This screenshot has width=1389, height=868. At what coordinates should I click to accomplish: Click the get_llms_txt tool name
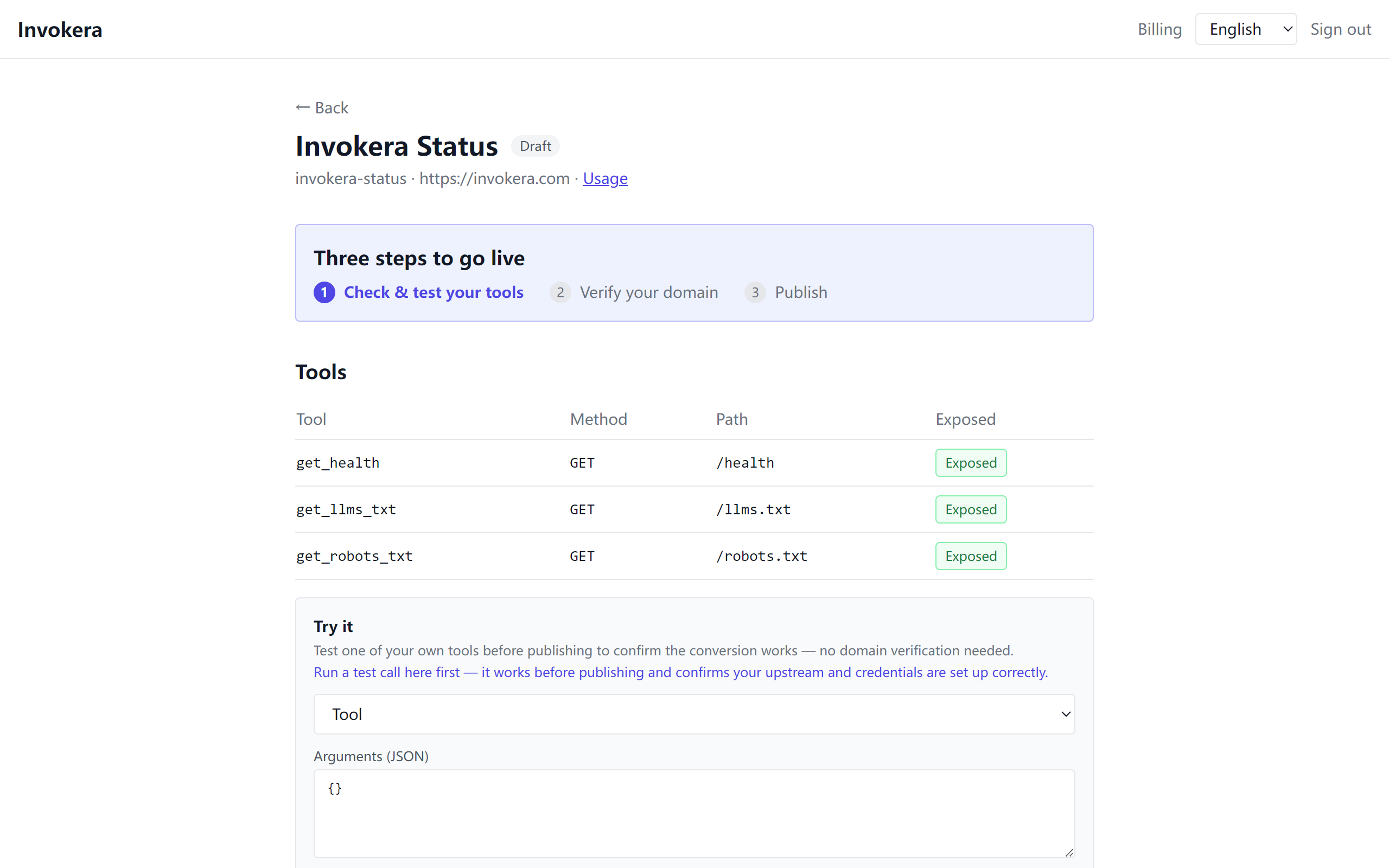click(x=346, y=509)
